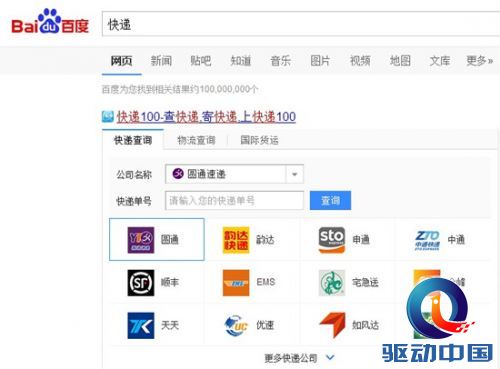Screen dimensions: 500x369
Task: Select the 天天 courier logo
Action: (x=141, y=325)
